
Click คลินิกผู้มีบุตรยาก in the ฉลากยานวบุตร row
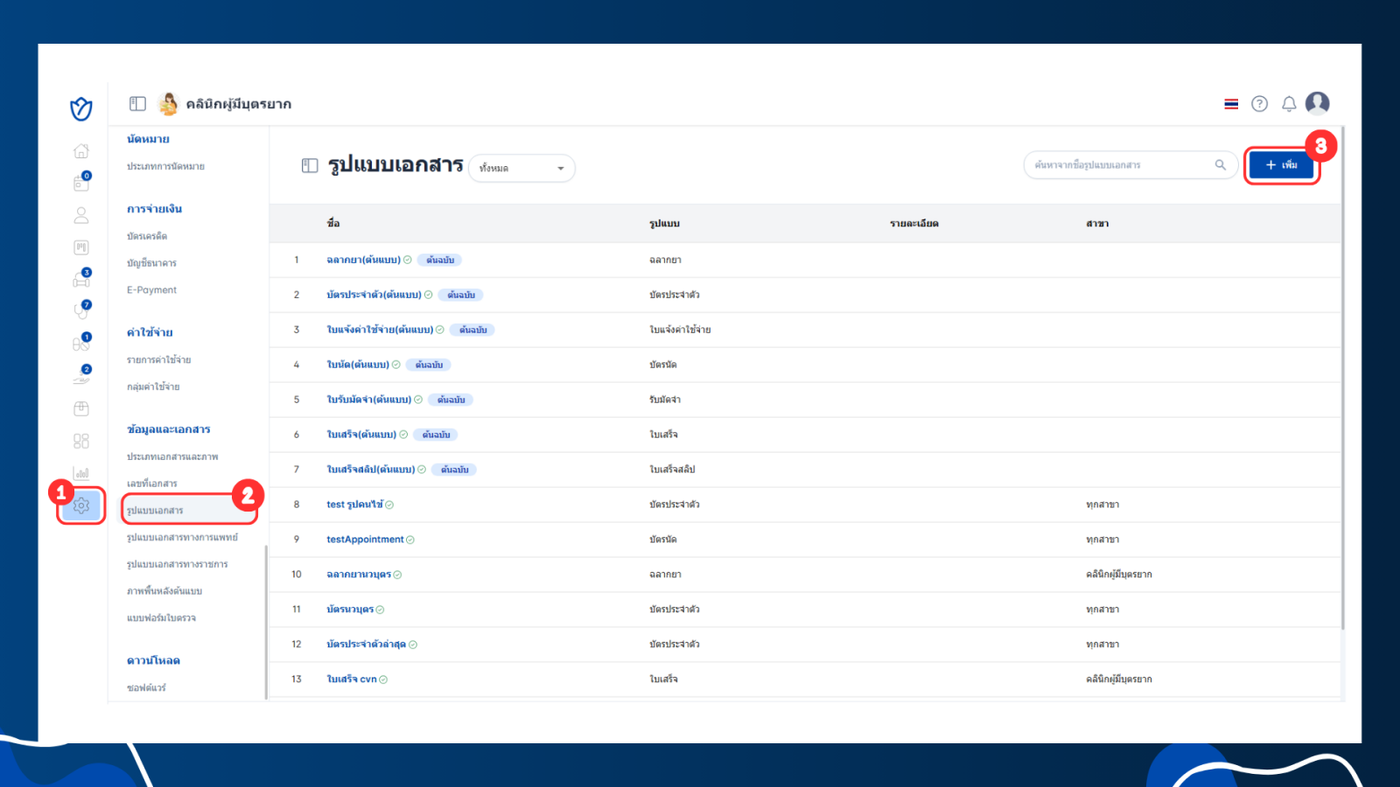pos(1119,575)
